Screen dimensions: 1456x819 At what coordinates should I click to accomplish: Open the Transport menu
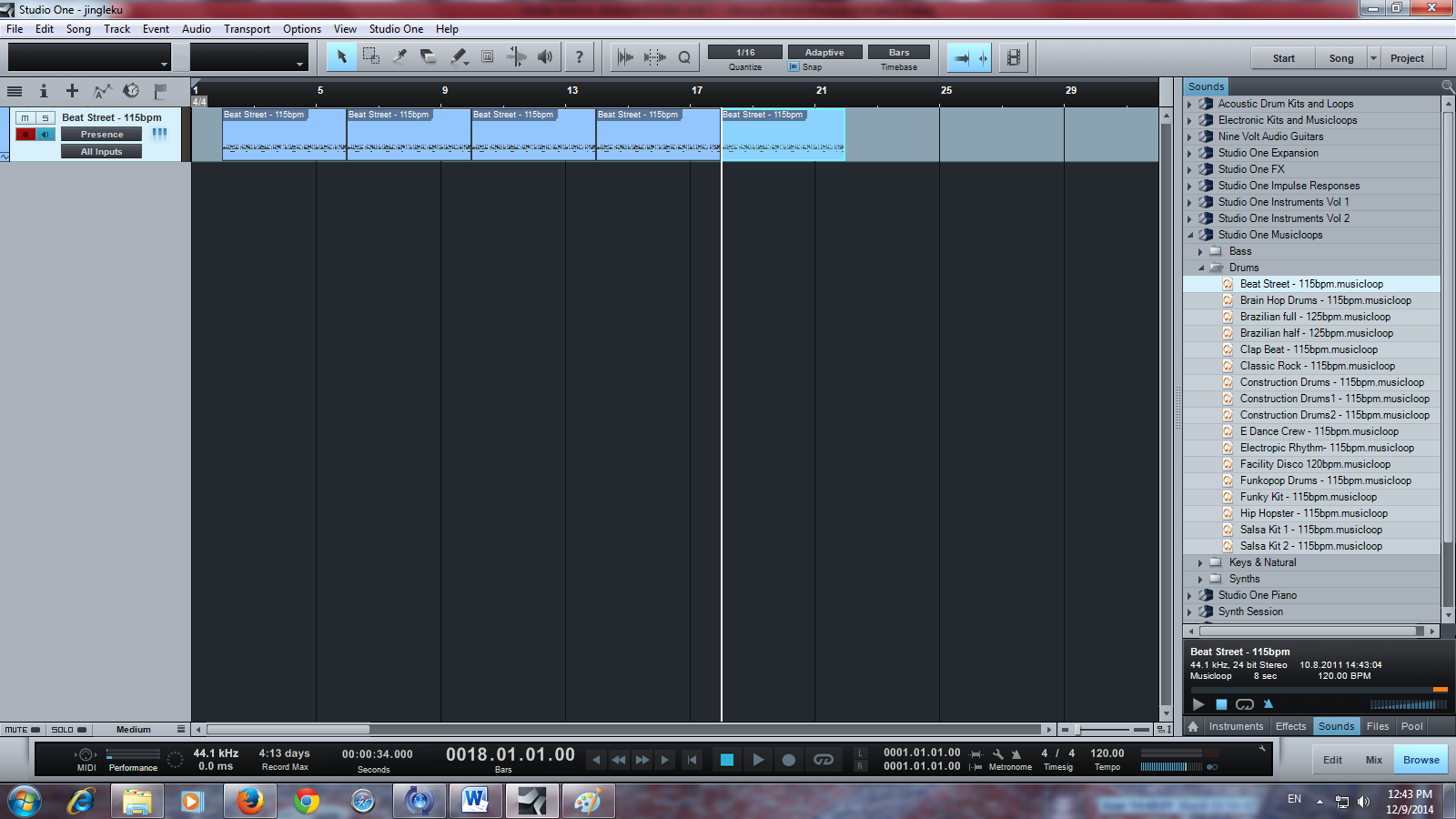247,29
